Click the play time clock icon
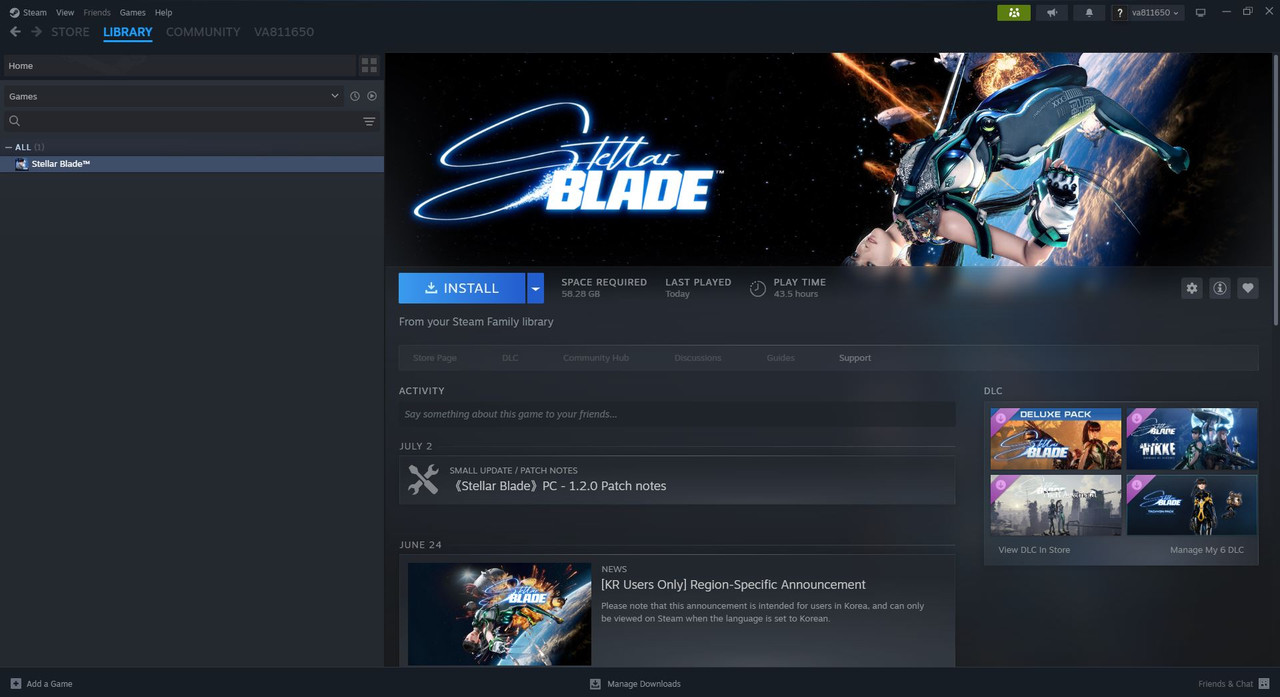The image size is (1280, 697). [758, 289]
